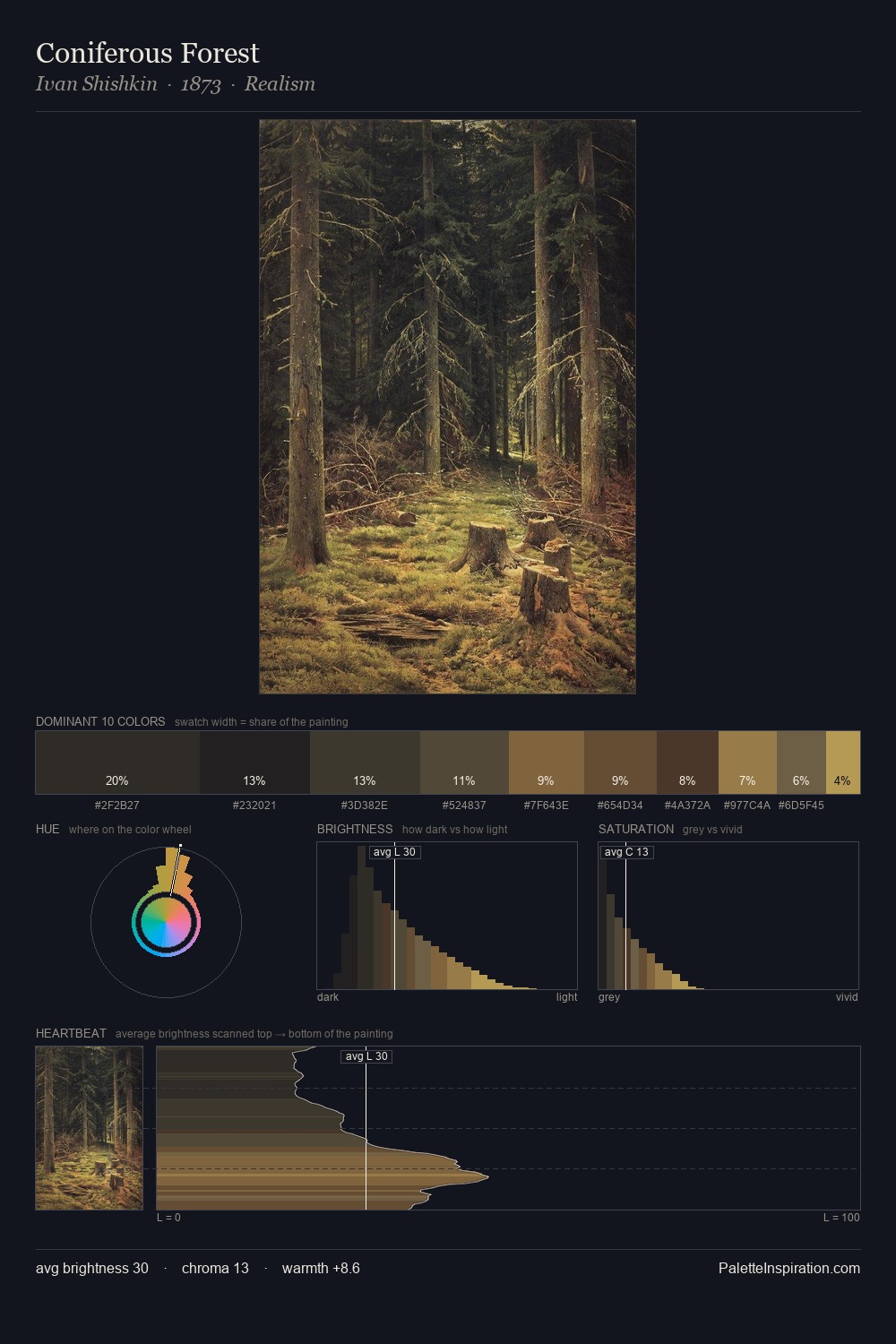Click the hue color wheel

click(x=166, y=922)
